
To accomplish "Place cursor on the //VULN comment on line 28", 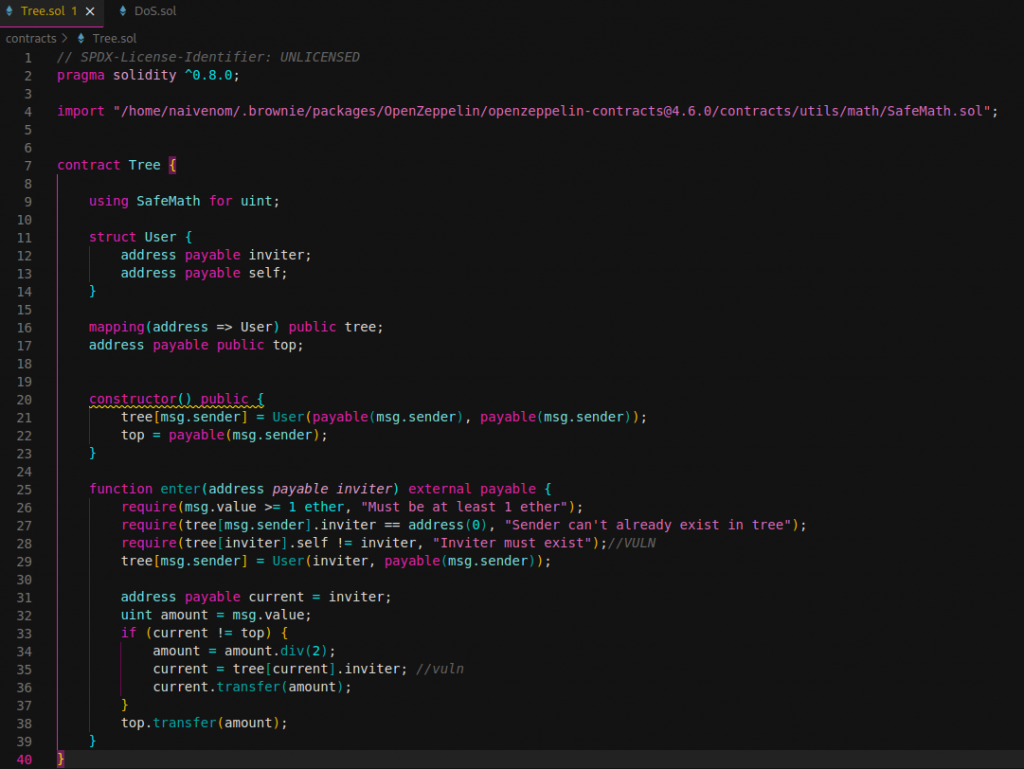I will coord(629,543).
